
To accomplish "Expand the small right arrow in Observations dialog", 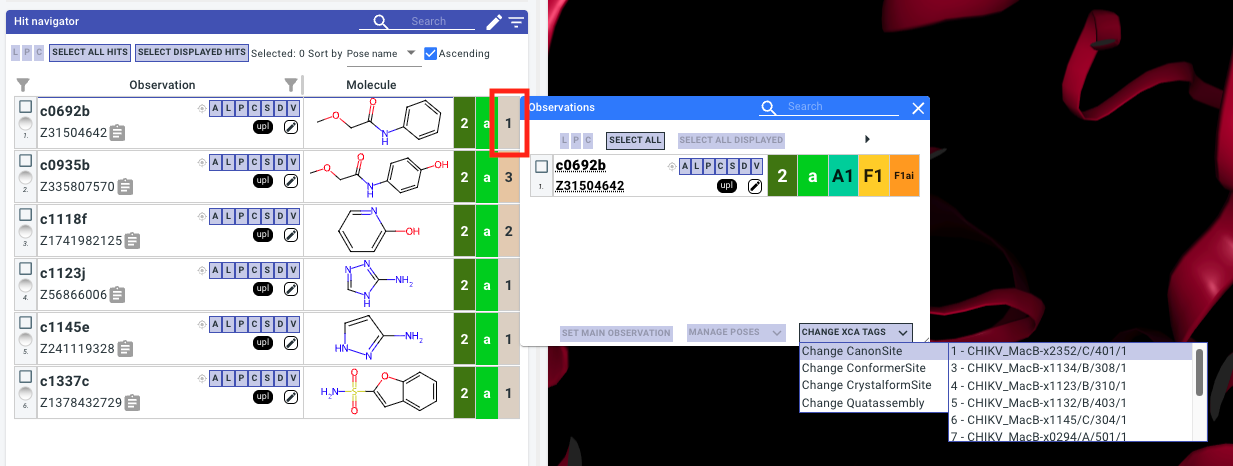I will 867,139.
